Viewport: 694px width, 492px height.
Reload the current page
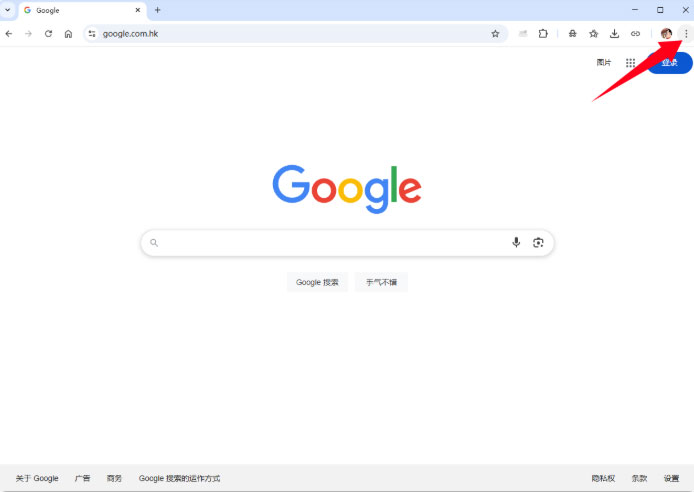point(48,34)
